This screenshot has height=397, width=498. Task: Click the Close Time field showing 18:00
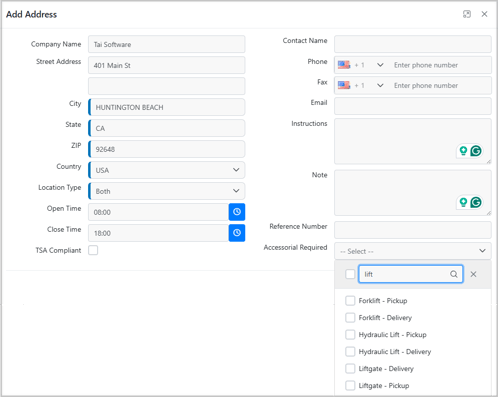click(x=158, y=233)
